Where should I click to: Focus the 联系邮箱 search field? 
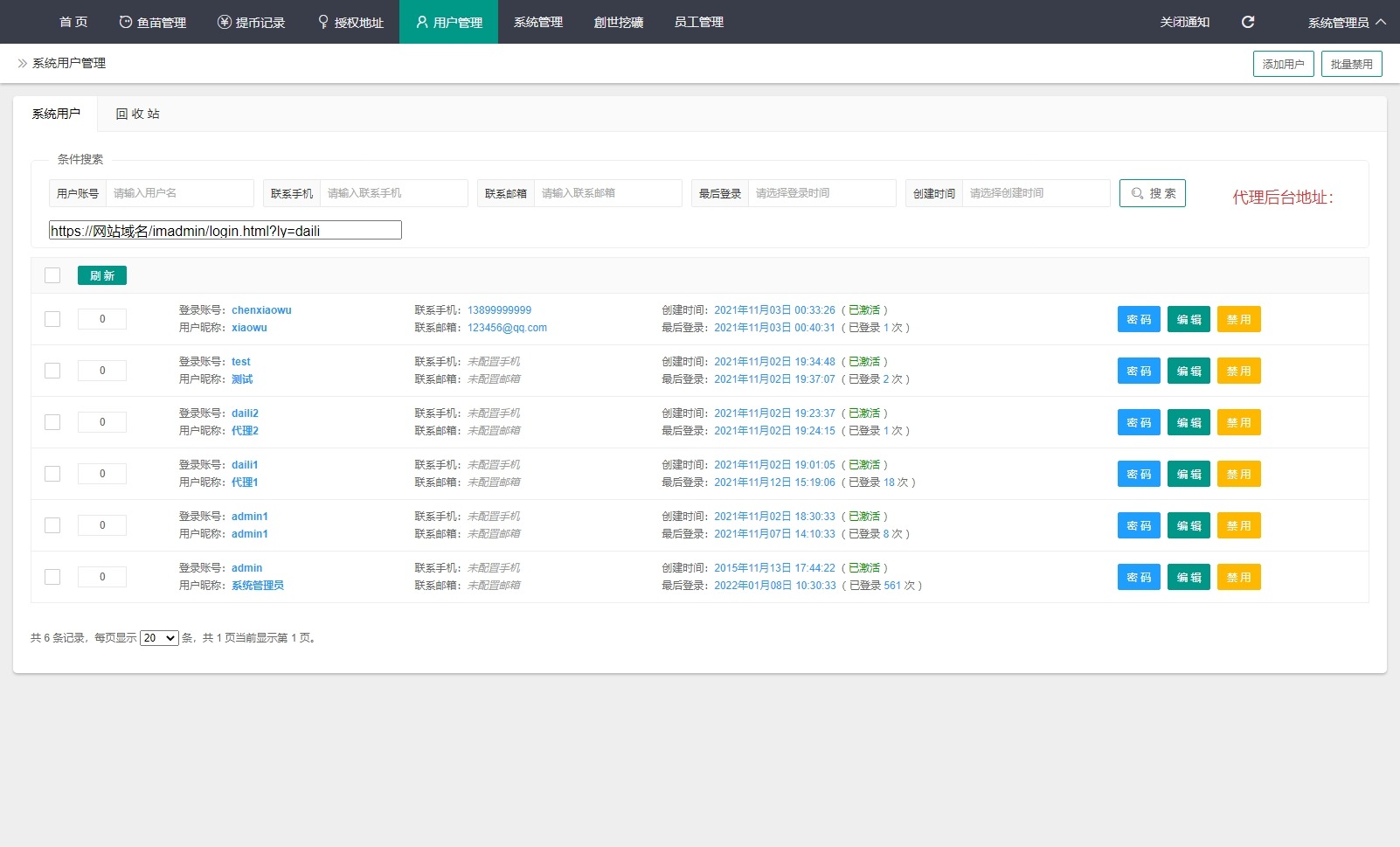[607, 193]
